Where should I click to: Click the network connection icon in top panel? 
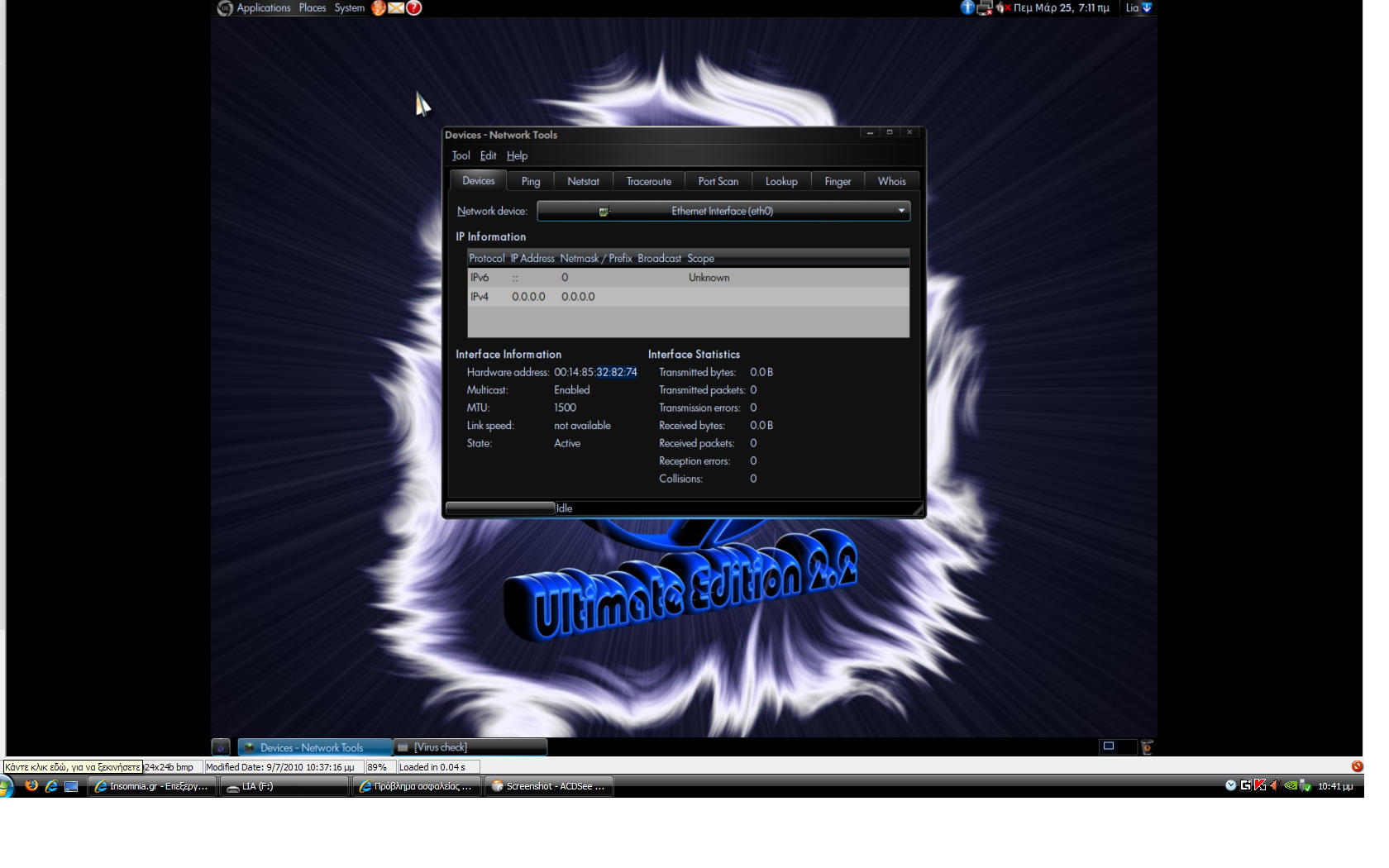point(985,8)
